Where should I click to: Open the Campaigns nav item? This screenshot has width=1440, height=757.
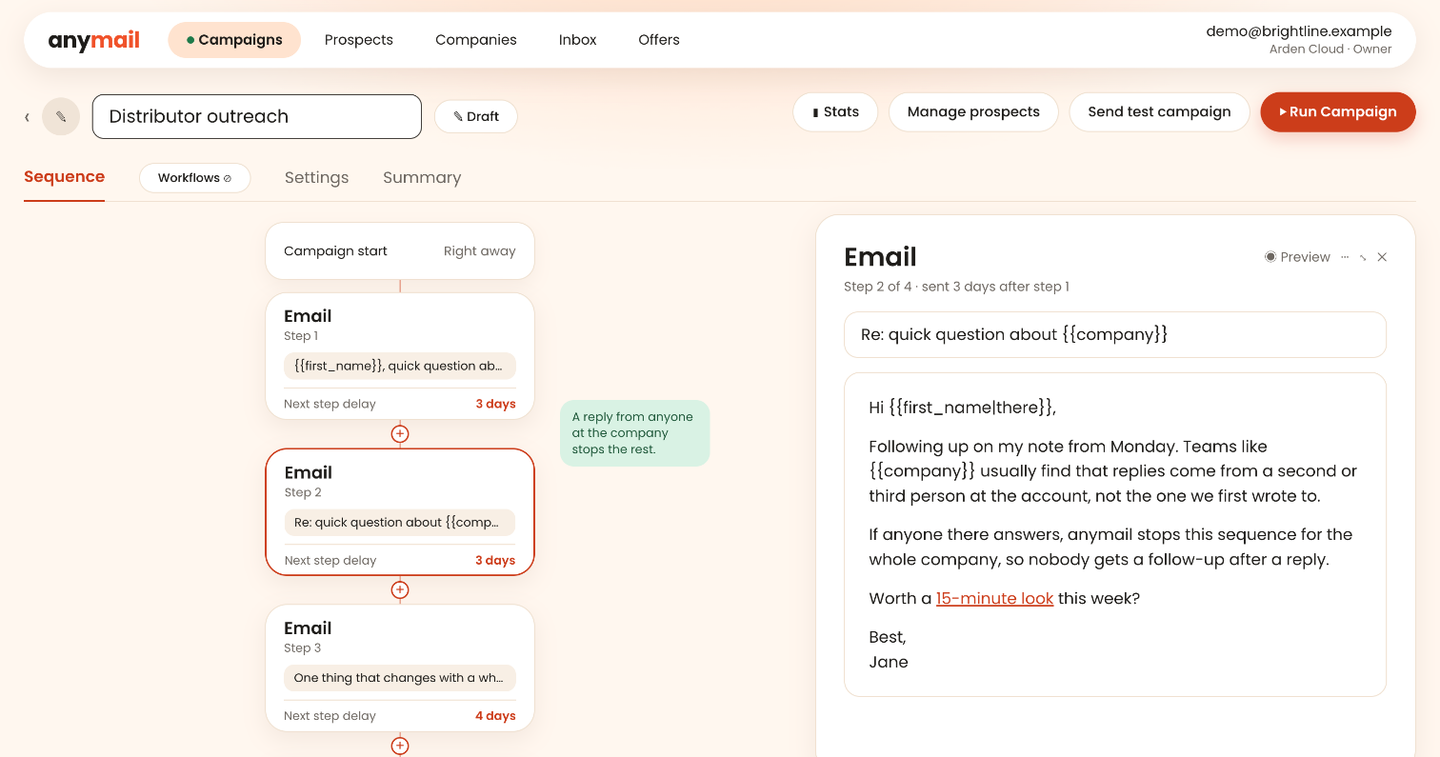pyautogui.click(x=234, y=40)
